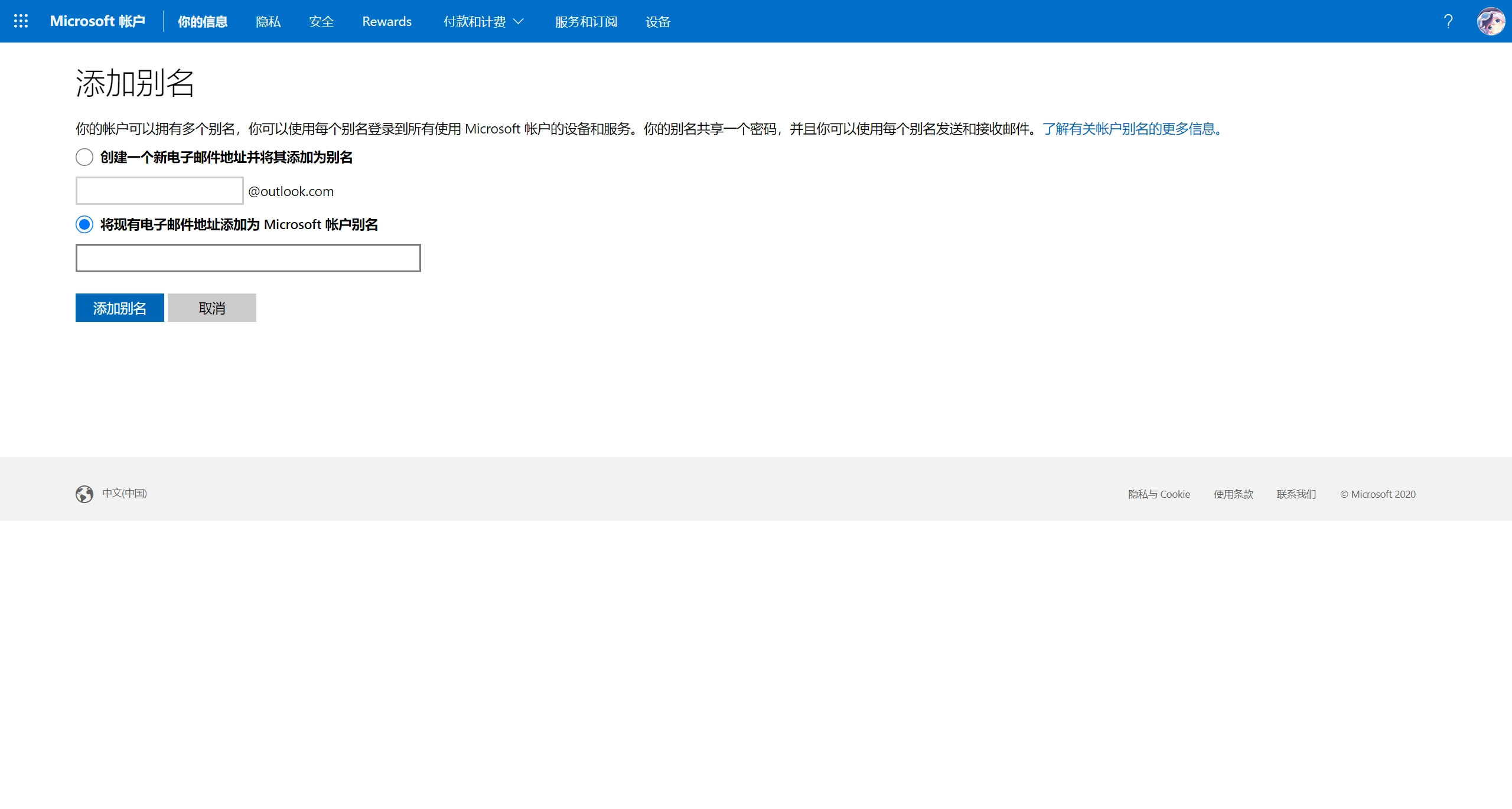This screenshot has width=1512, height=809.
Task: Go to 服务和订阅 page
Action: coord(586,22)
